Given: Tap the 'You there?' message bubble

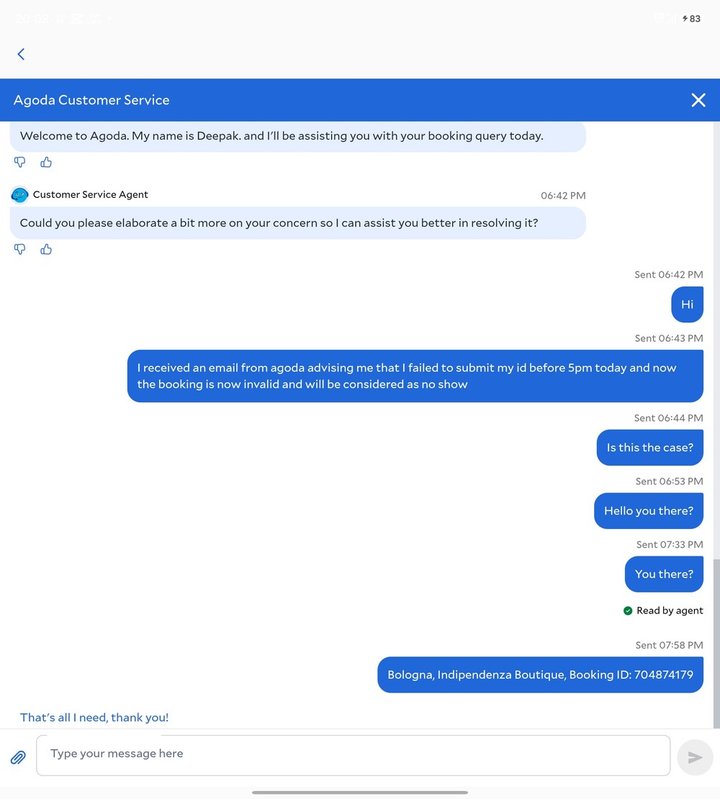Looking at the screenshot, I should click(664, 574).
